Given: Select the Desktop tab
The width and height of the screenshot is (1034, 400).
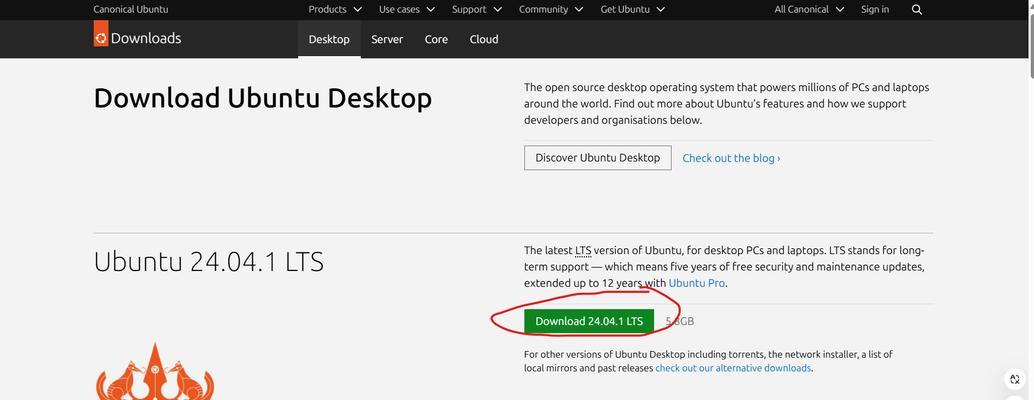Looking at the screenshot, I should [329, 40].
